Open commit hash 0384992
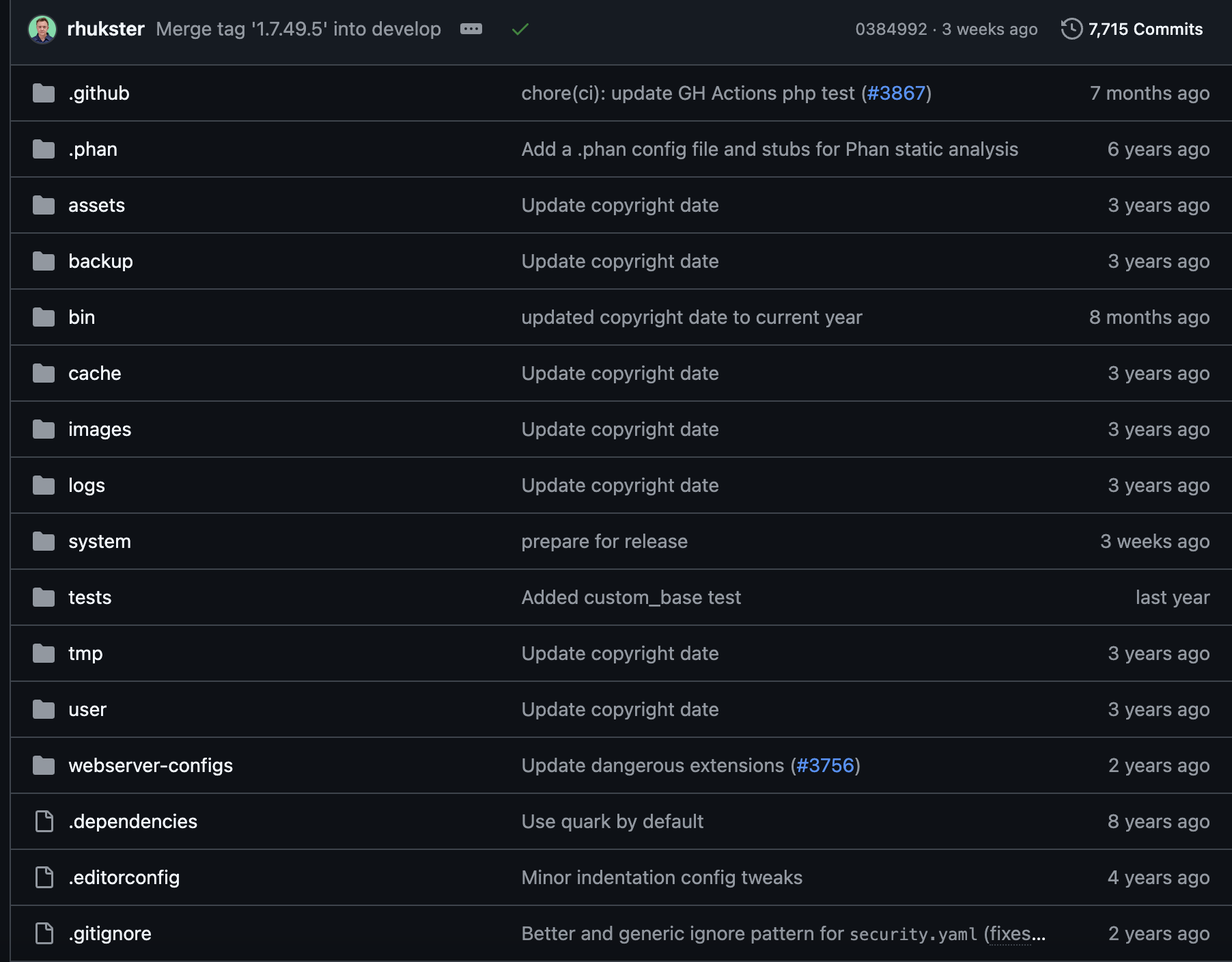 [891, 29]
